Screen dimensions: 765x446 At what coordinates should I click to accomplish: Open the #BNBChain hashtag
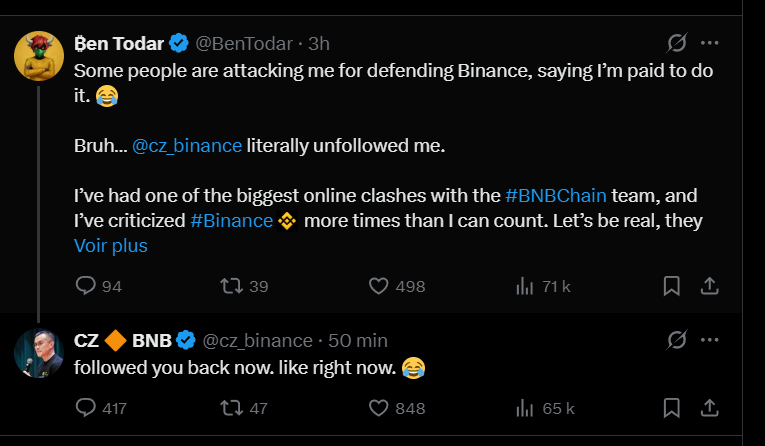553,195
